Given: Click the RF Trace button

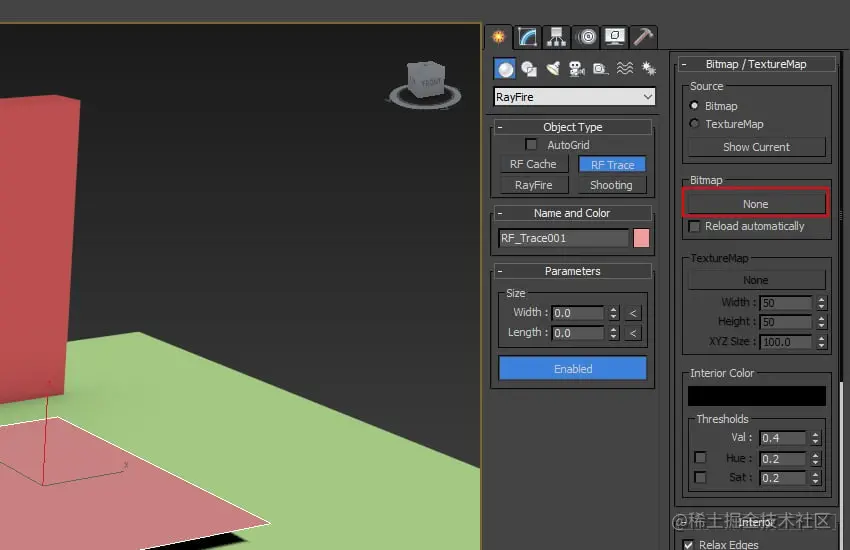Looking at the screenshot, I should point(613,164).
